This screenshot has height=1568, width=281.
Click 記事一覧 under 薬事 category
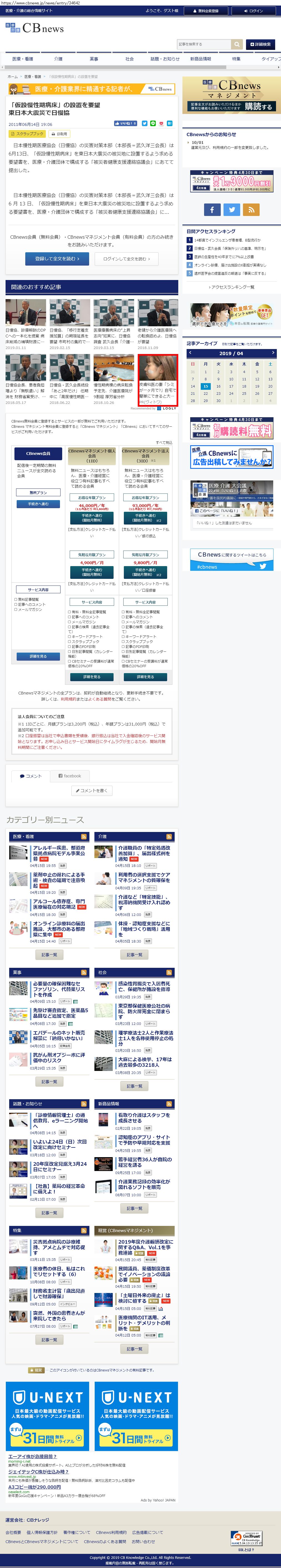(49, 1082)
